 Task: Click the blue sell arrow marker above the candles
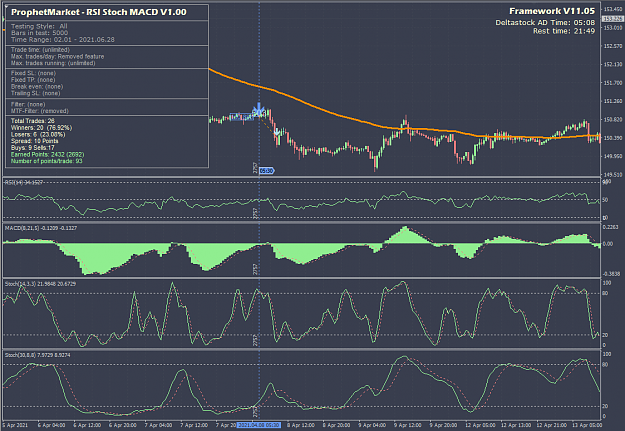pyautogui.click(x=259, y=109)
